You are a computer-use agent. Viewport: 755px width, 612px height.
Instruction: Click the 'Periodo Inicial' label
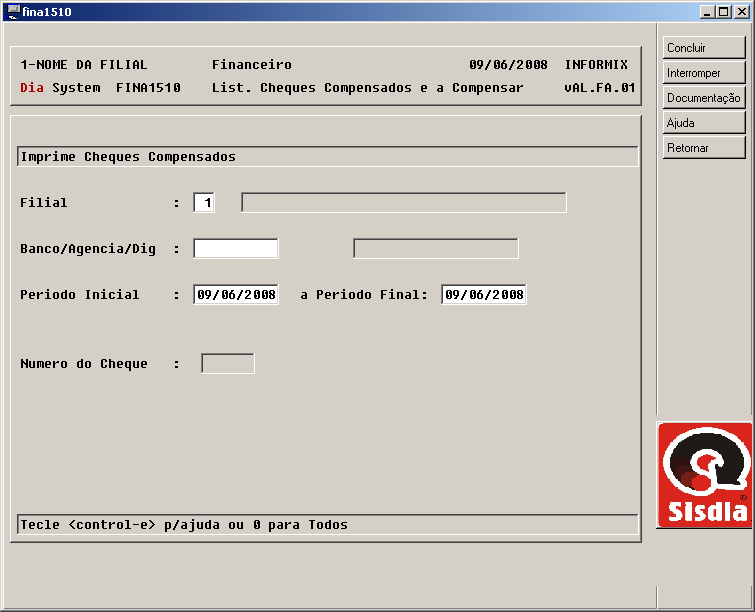tap(79, 295)
